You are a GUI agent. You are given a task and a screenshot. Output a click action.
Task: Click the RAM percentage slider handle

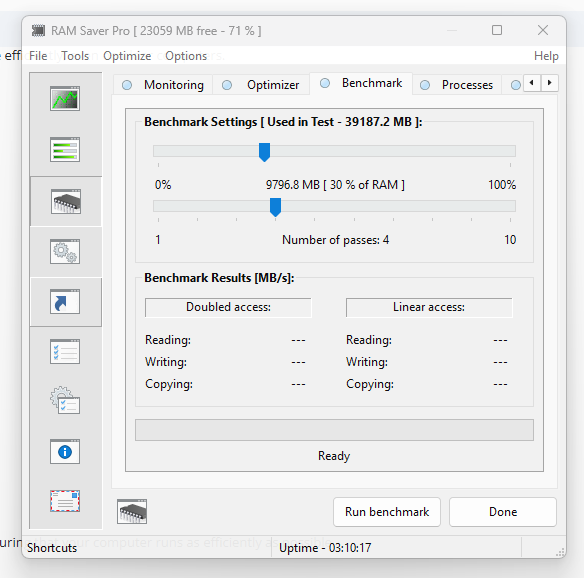click(264, 152)
